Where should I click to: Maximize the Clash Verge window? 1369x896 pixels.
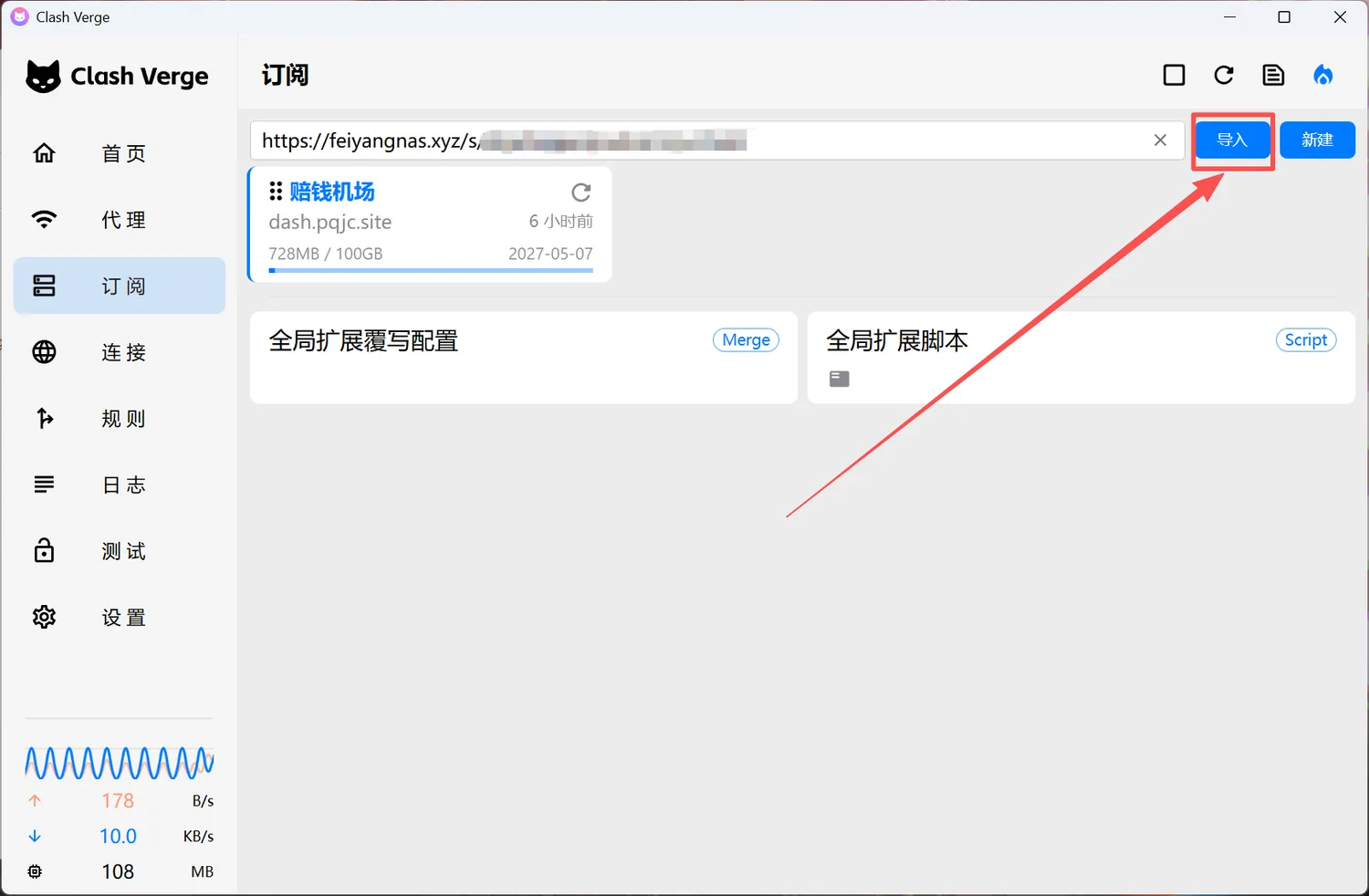coord(1284,17)
